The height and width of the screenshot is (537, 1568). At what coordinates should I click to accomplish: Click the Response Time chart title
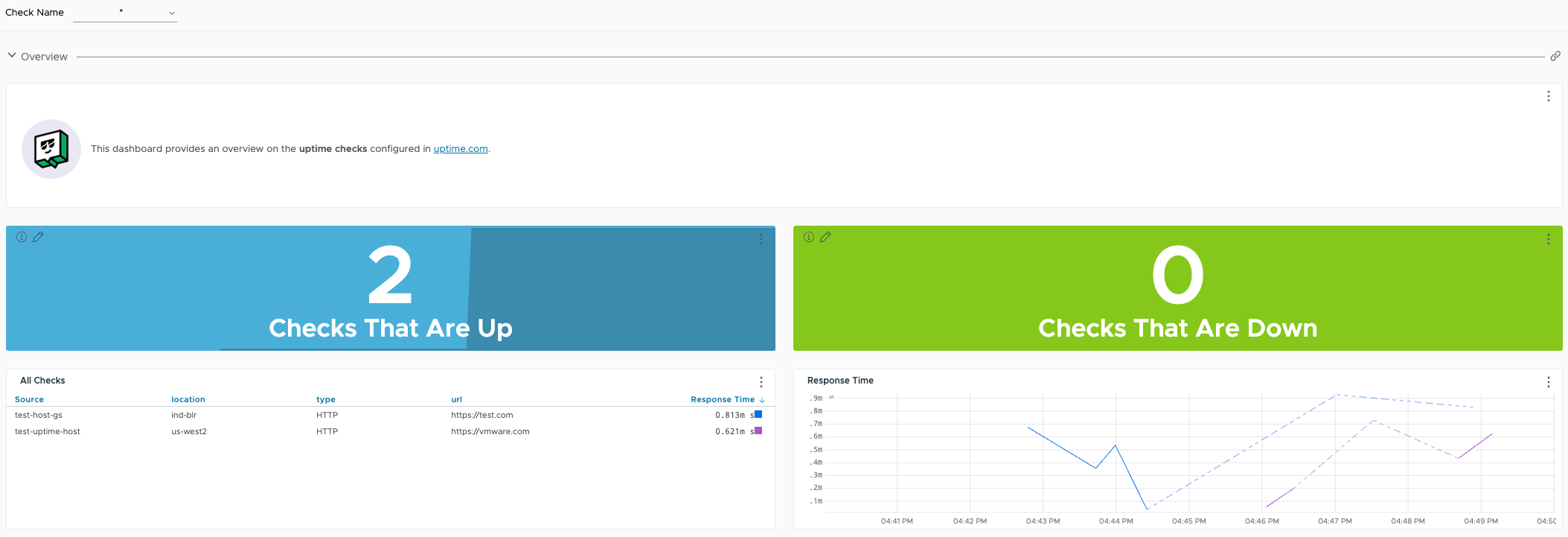tap(840, 381)
